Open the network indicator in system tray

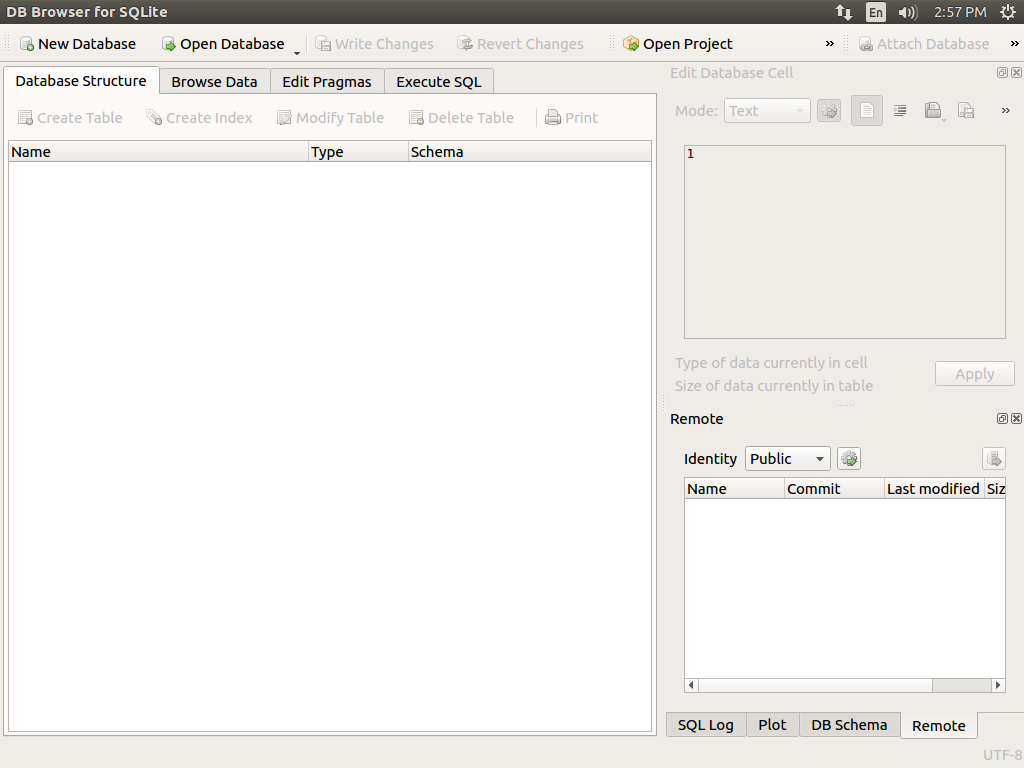[844, 12]
